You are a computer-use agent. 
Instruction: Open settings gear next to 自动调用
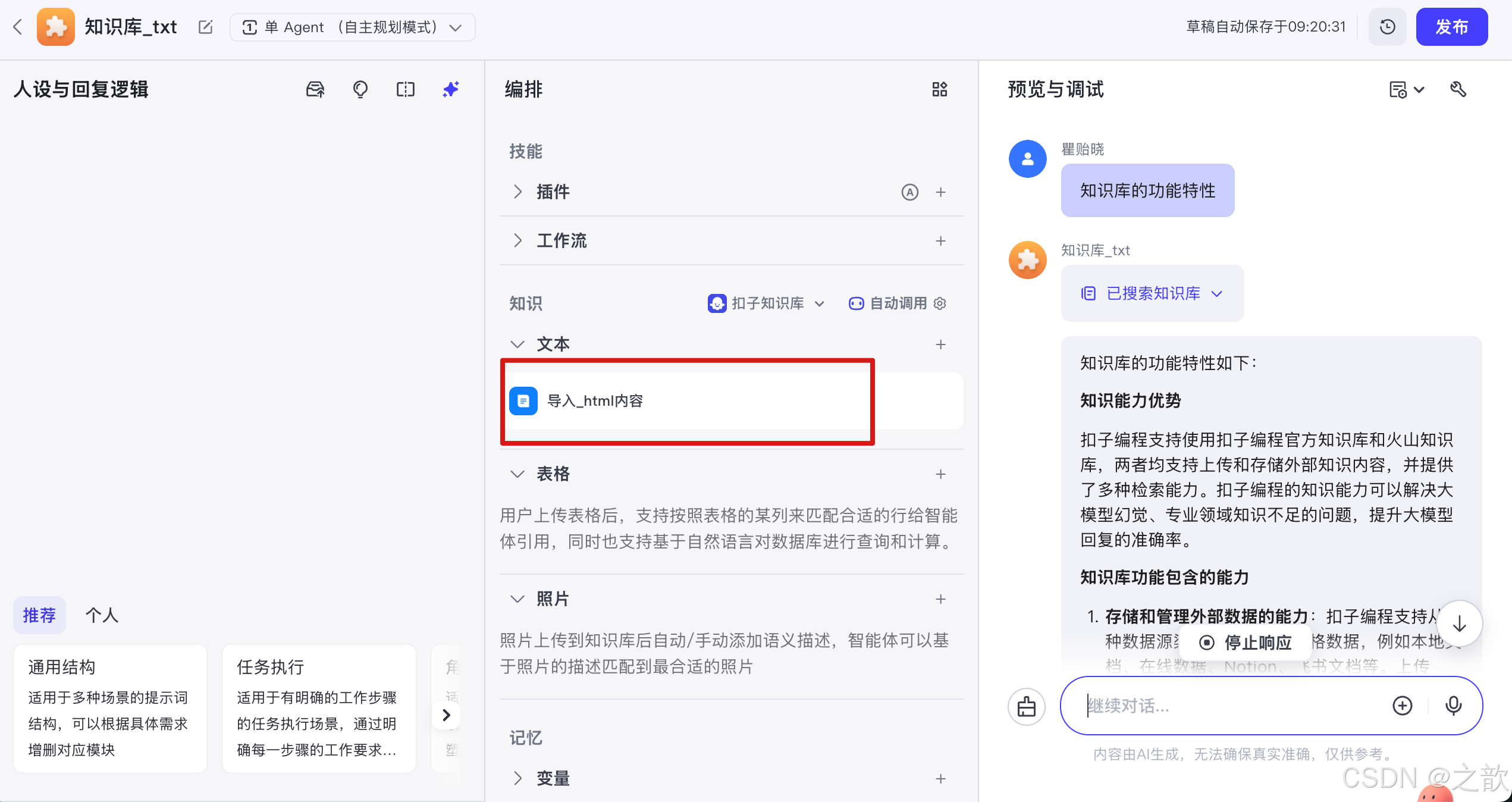point(940,303)
